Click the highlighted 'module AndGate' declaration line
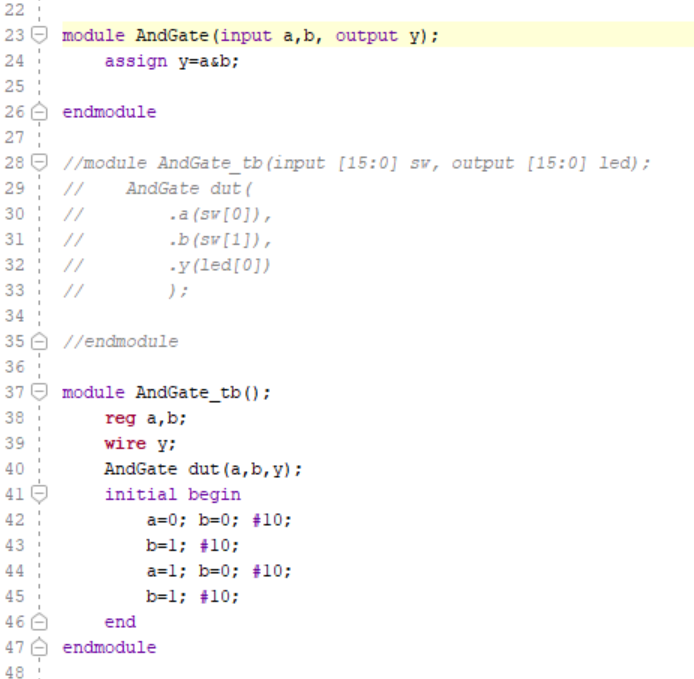Image resolution: width=694 pixels, height=679 pixels. coord(250,35)
